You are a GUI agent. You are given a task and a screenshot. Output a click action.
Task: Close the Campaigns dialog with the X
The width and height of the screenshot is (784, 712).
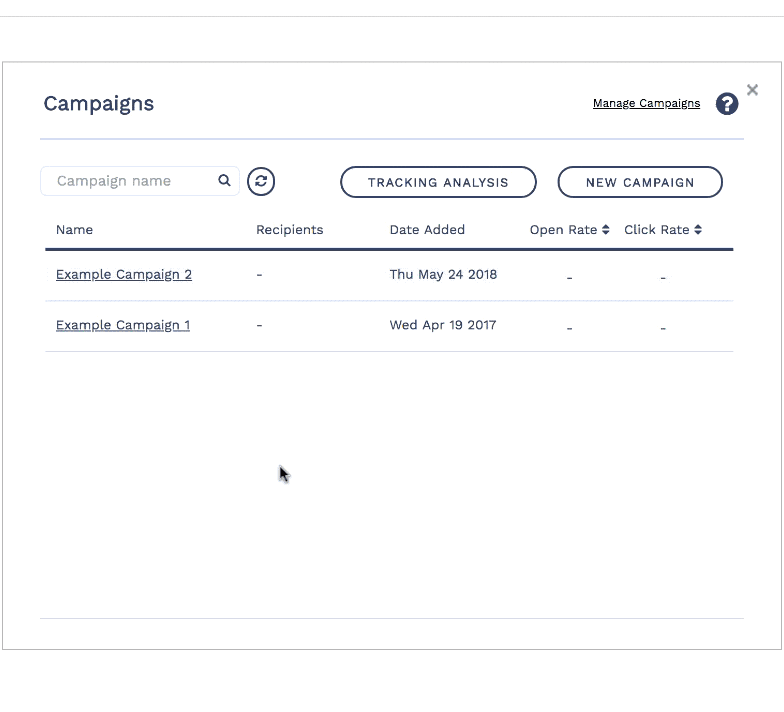pos(752,90)
